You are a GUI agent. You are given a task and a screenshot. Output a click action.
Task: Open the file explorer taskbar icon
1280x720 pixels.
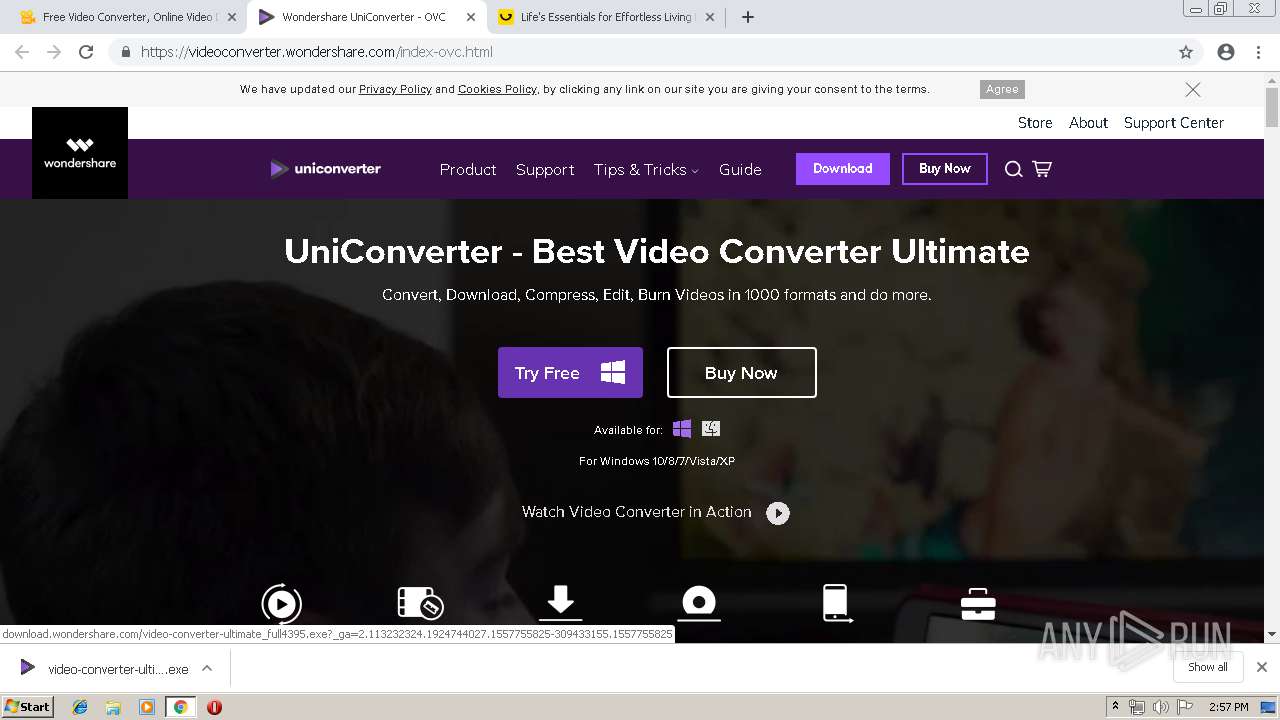click(x=113, y=707)
